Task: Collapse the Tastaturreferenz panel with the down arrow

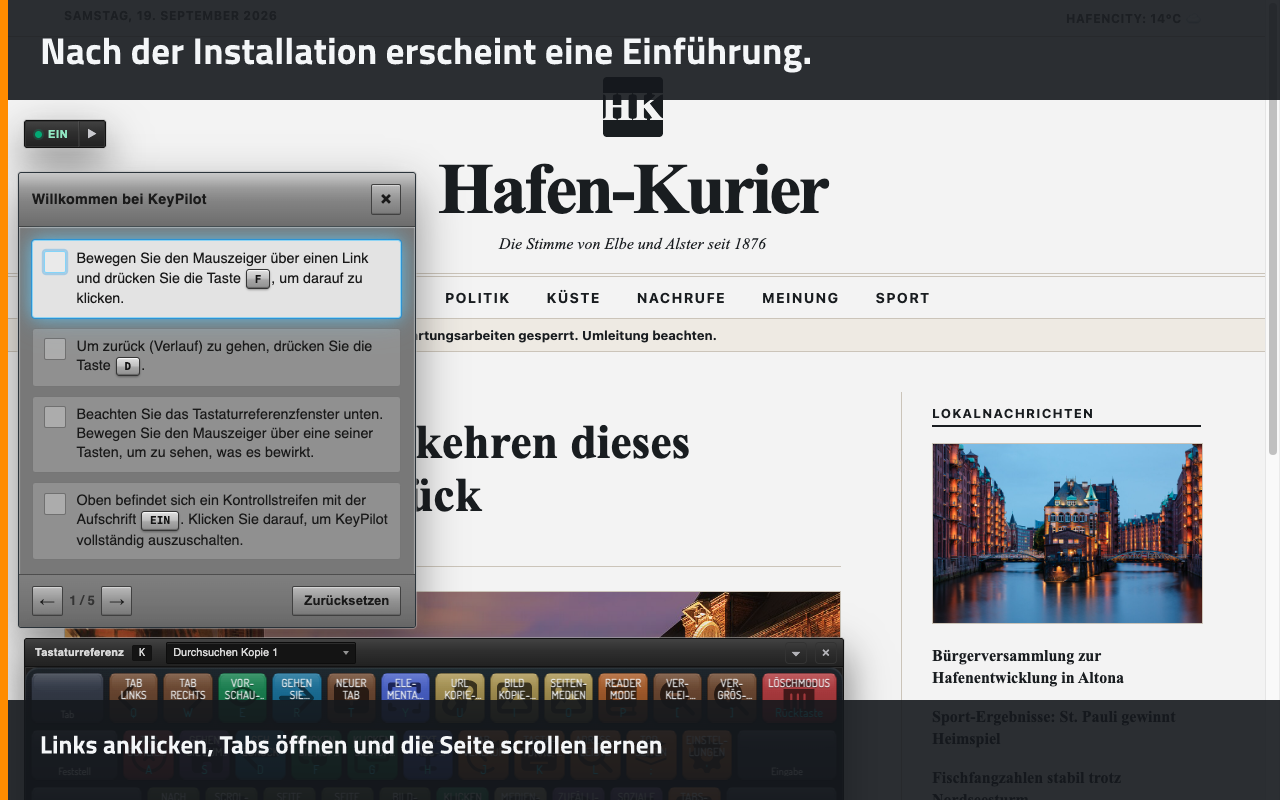Action: pos(796,653)
